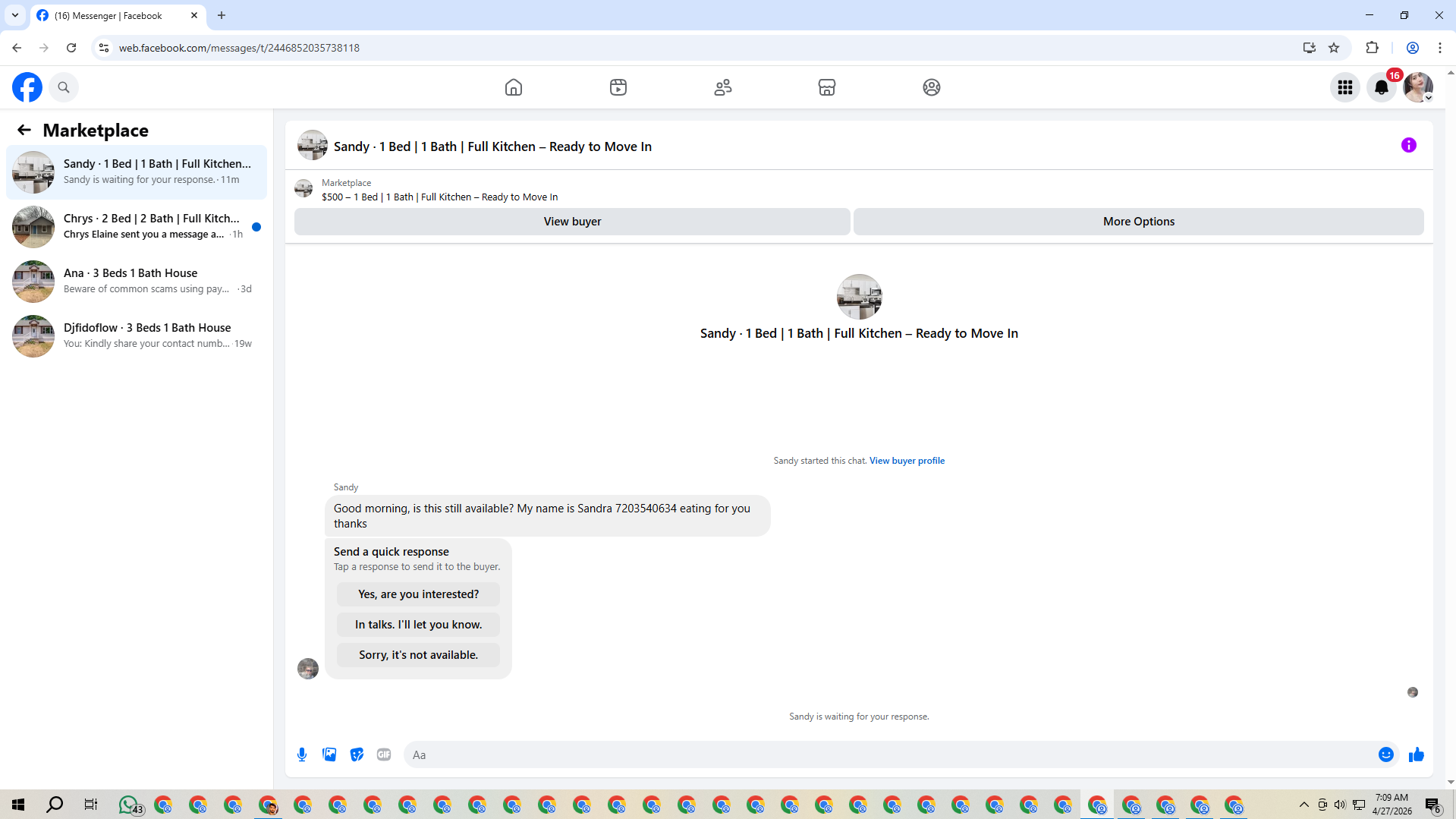Choose a sticker icon in composer
Image resolution: width=1456 pixels, height=819 pixels.
tap(357, 754)
